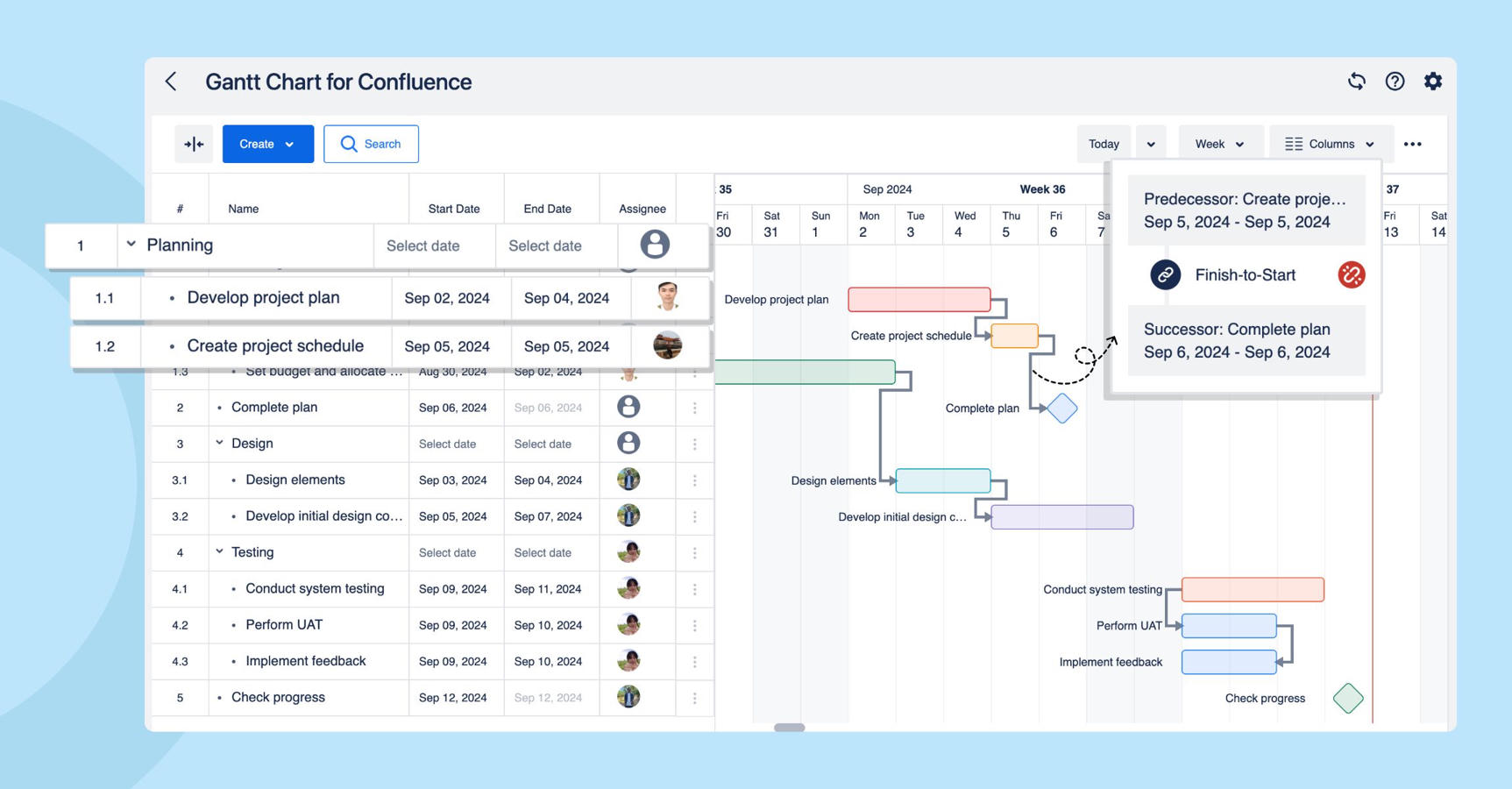This screenshot has height=789, width=1512.
Task: Click Planning end date Select date field
Action: coord(545,245)
